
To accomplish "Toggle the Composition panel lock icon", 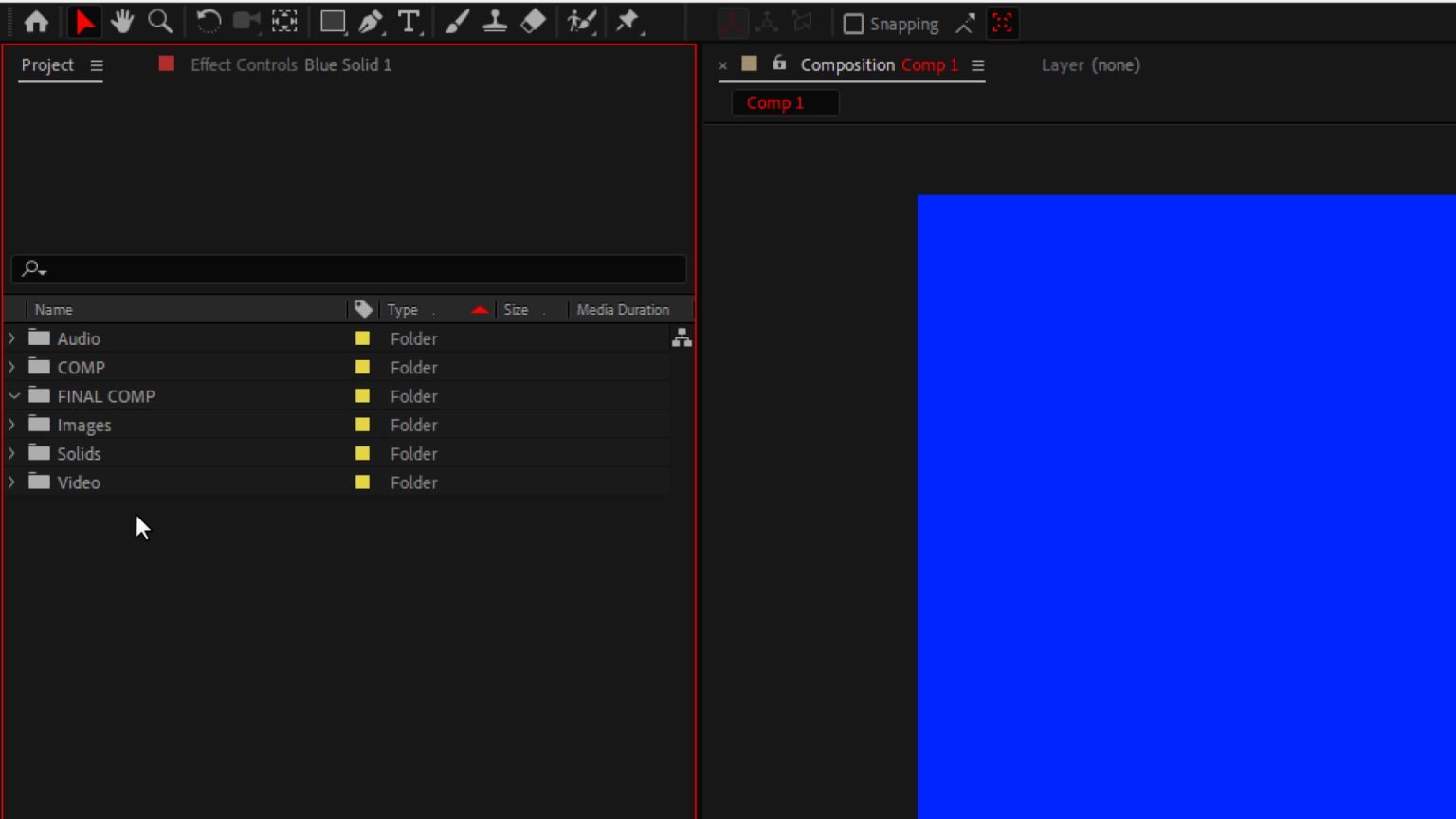I will click(779, 64).
